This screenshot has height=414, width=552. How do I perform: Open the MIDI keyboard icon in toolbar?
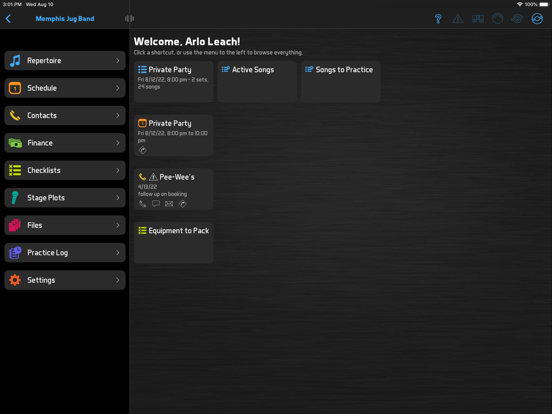tap(478, 19)
